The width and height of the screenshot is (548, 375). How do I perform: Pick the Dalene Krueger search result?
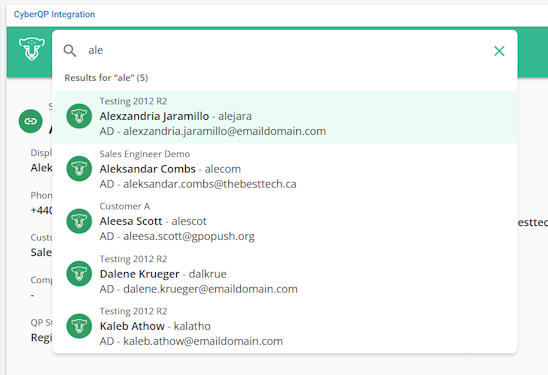click(x=285, y=274)
